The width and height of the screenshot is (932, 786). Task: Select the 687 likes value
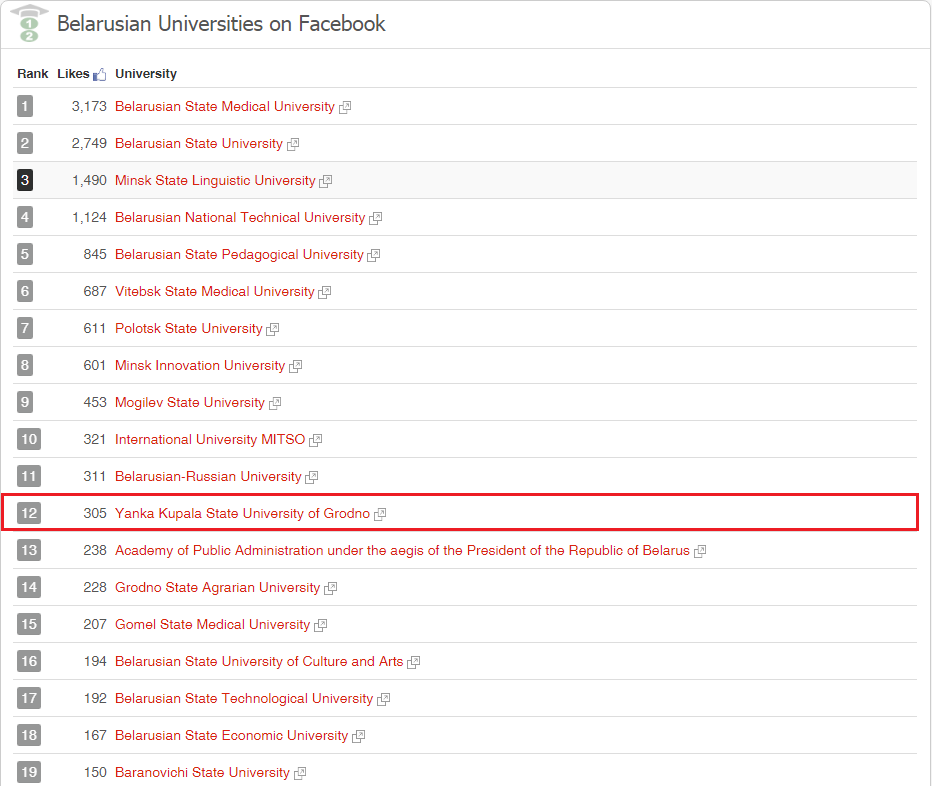pyautogui.click(x=95, y=291)
